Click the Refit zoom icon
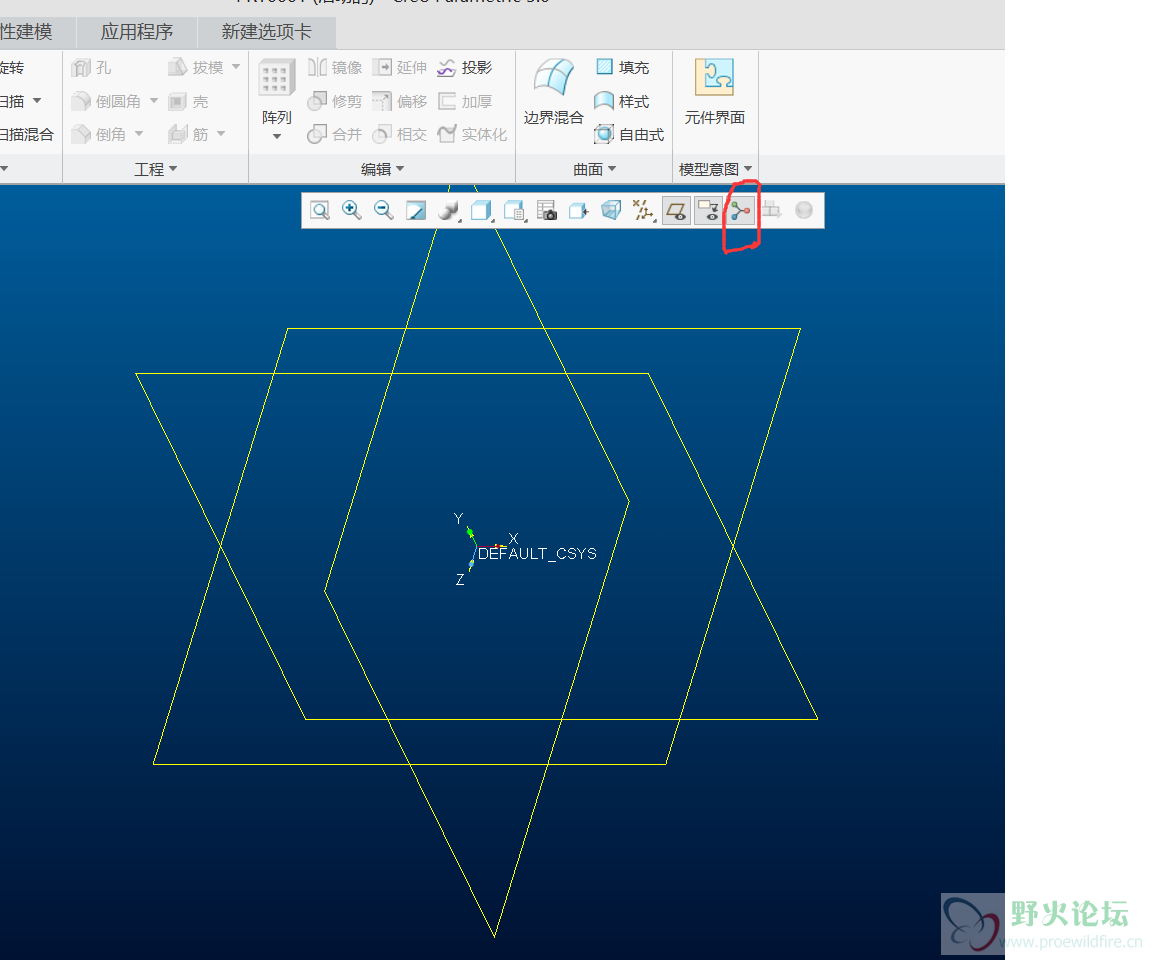Image resolution: width=1152 pixels, height=960 pixels. click(320, 211)
